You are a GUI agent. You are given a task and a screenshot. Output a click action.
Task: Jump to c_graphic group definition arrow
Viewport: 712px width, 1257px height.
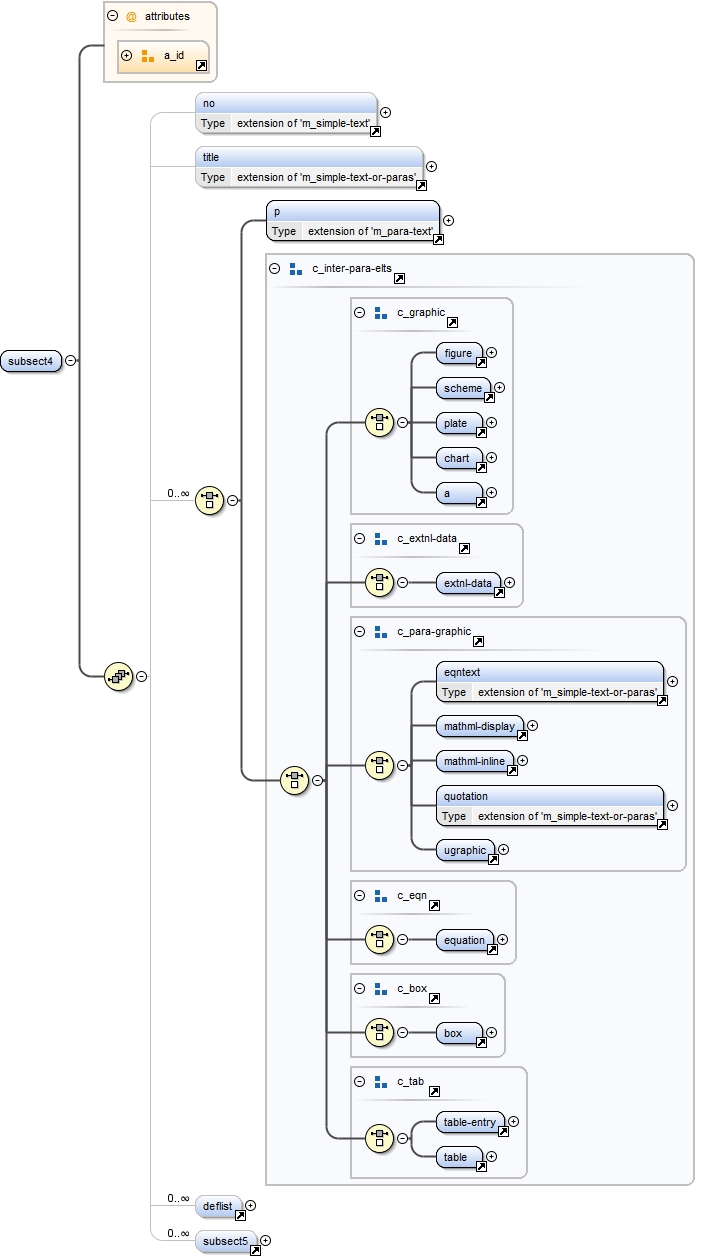[452, 323]
